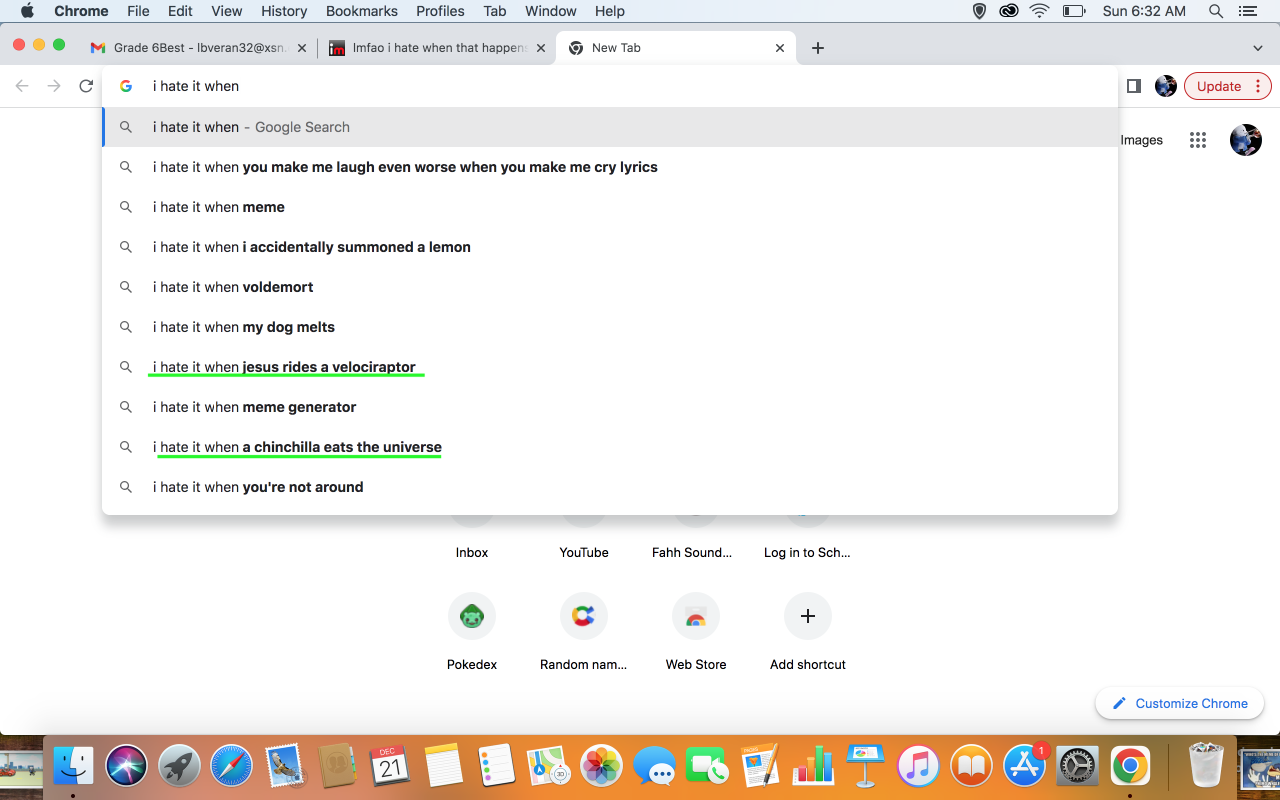This screenshot has width=1280, height=800.
Task: Open the Google apps grid icon
Action: [1198, 140]
